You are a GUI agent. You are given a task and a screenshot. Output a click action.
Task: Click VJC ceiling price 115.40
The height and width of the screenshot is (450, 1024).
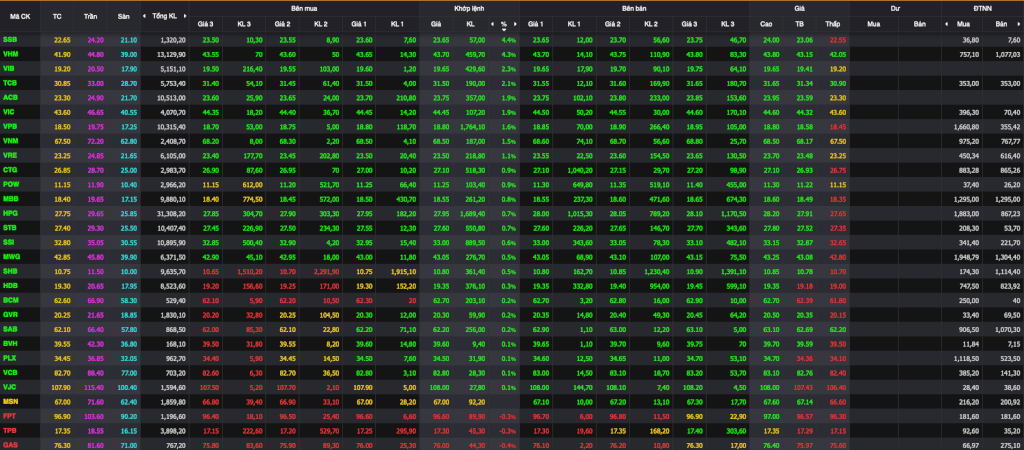94,387
